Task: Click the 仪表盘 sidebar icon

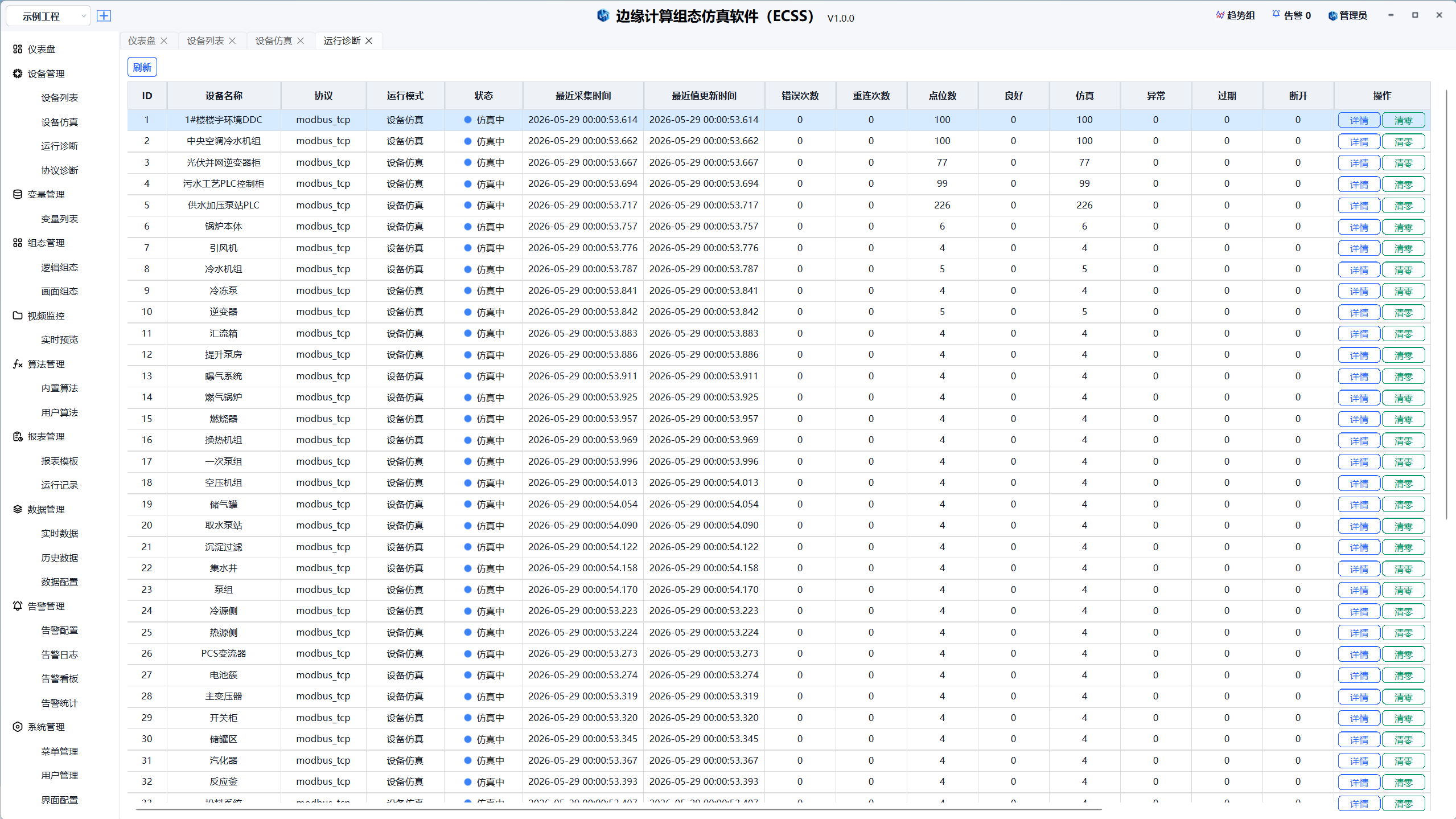Action: pos(18,49)
